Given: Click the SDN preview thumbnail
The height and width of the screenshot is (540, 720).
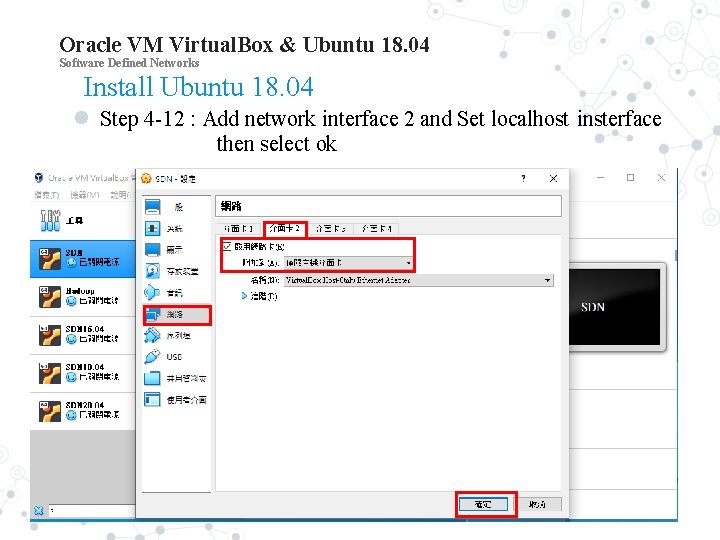Looking at the screenshot, I should click(614, 307).
